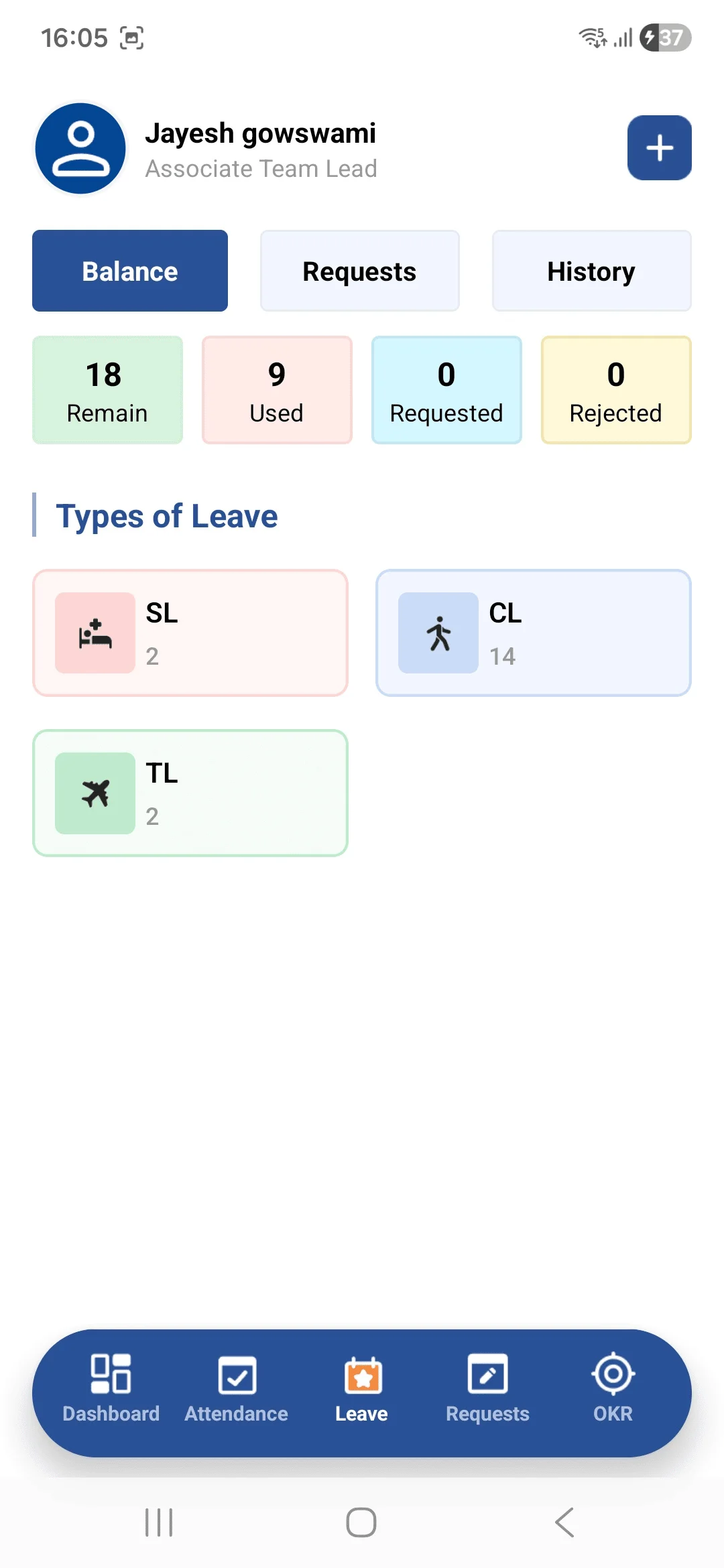Tap the sick leave bed icon

click(x=95, y=633)
